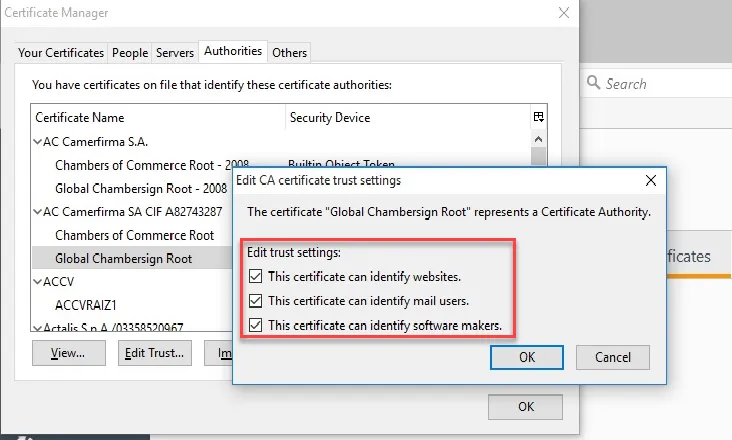732x440 pixels.
Task: Collapse the AC Camerfirma S.A. group
Action: 38,142
